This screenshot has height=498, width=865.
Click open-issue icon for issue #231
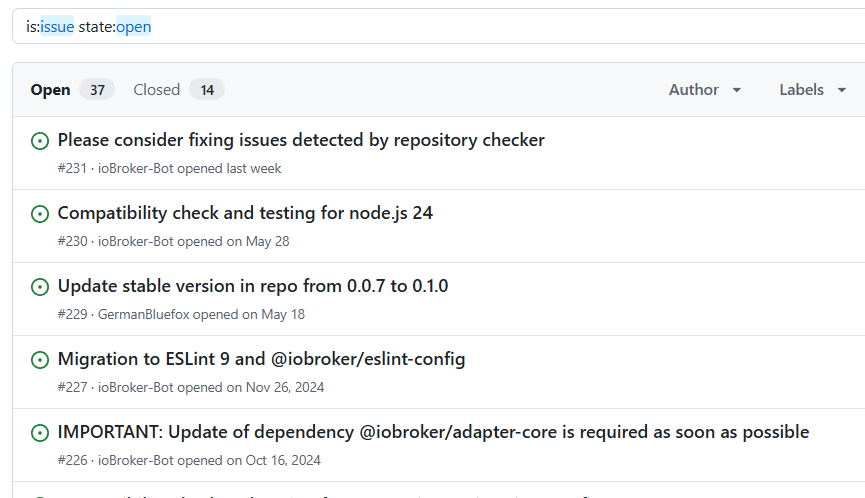click(x=40, y=141)
